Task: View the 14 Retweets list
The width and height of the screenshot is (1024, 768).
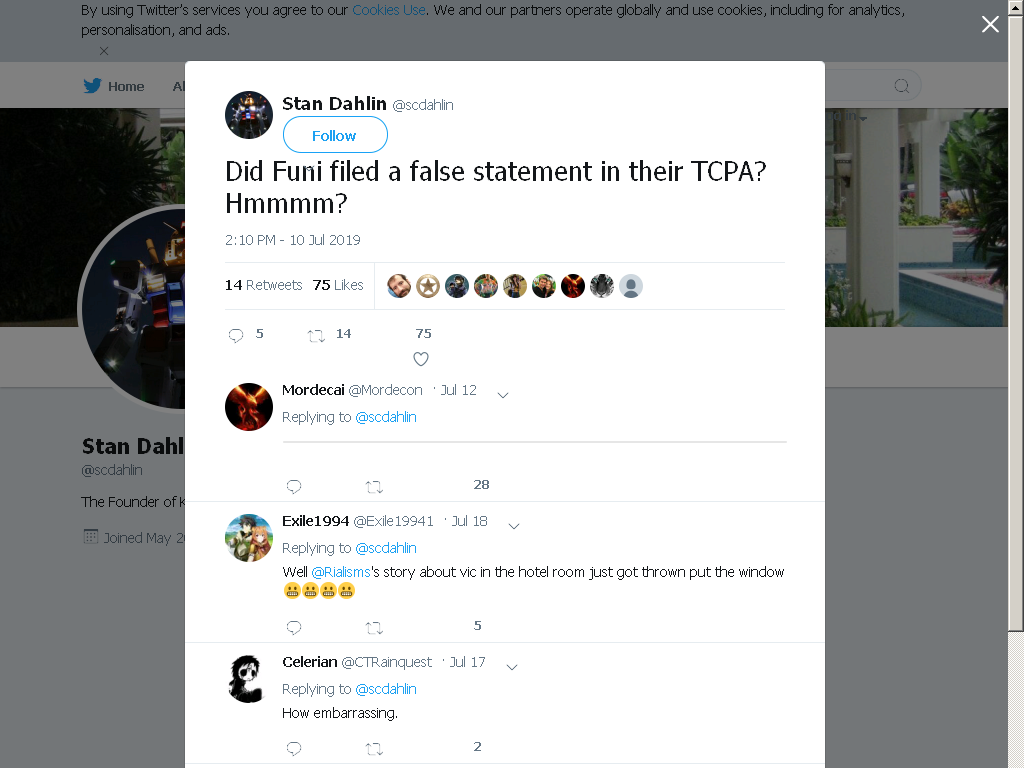Action: pos(263,285)
